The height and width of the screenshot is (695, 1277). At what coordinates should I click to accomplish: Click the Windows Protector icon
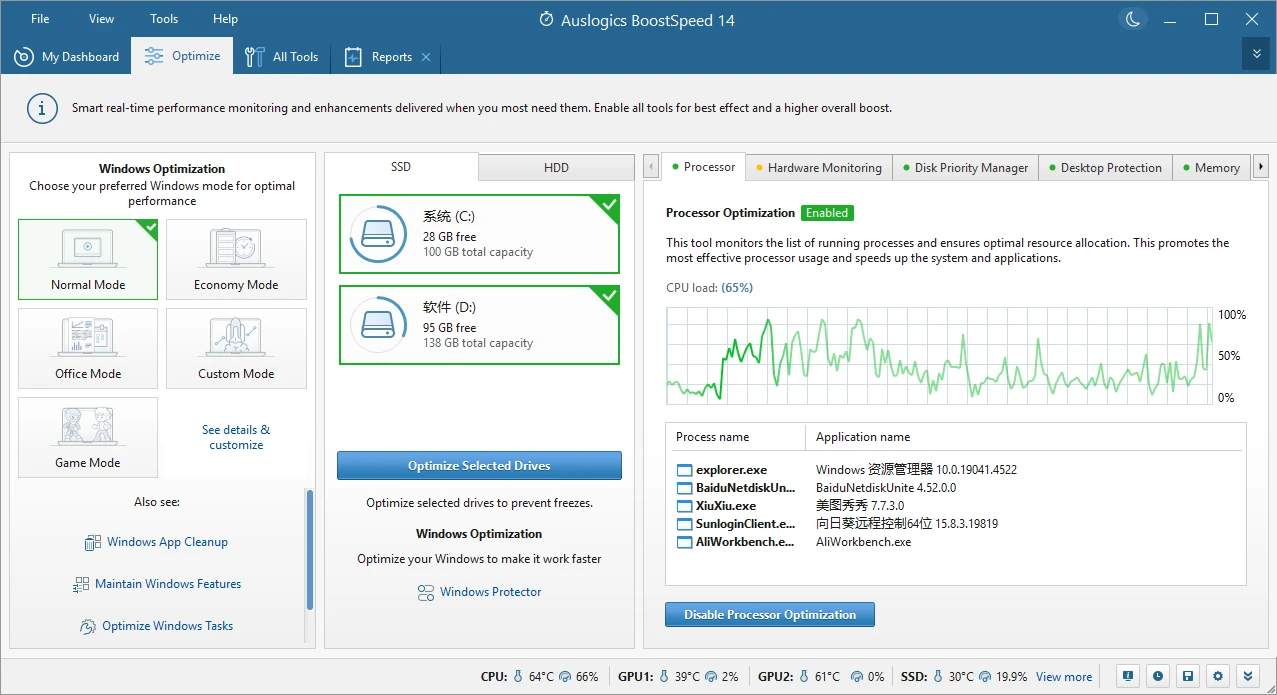click(424, 592)
